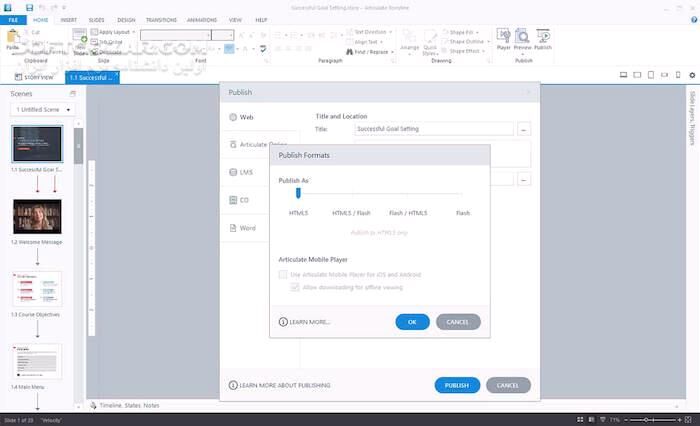This screenshot has width=700, height=426.
Task: Open LEARN MORE ABOUT PUBLISHING link
Action: 279,385
